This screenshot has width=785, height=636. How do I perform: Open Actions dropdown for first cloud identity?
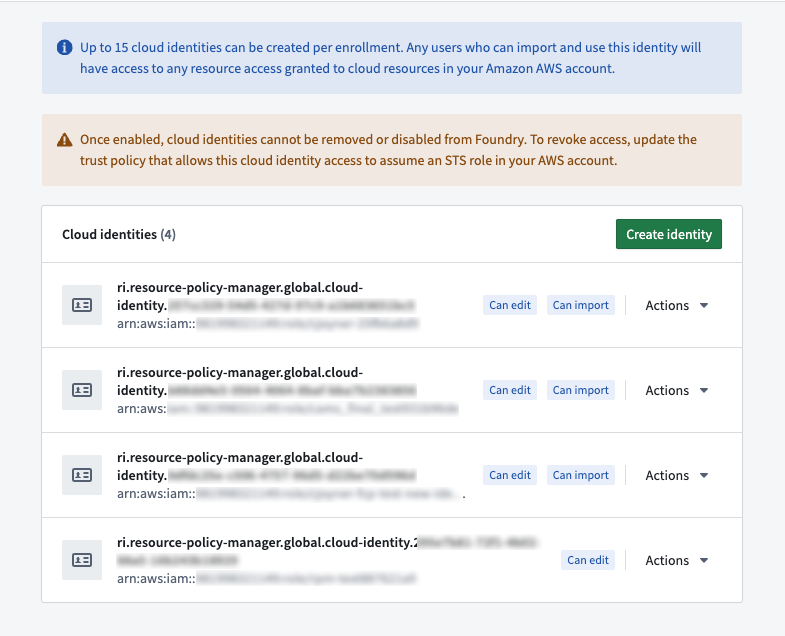click(676, 305)
